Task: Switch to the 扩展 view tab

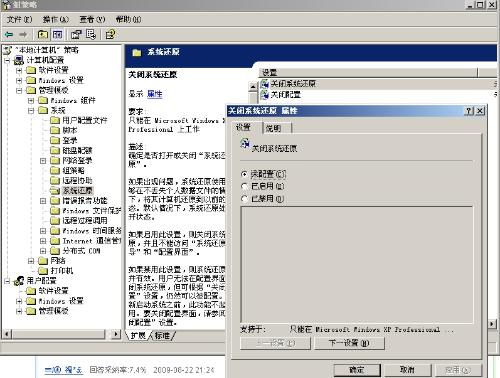Action: [x=138, y=336]
